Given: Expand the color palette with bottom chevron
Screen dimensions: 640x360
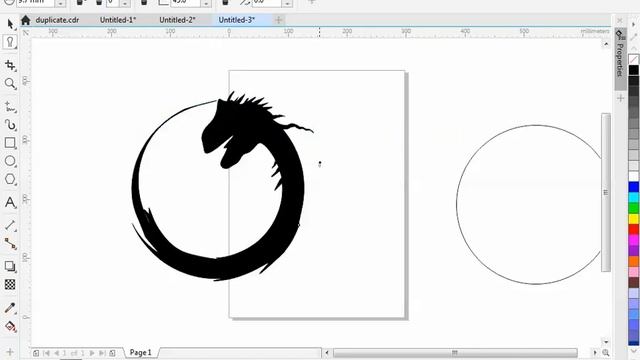Looking at the screenshot, I should click(634, 352).
